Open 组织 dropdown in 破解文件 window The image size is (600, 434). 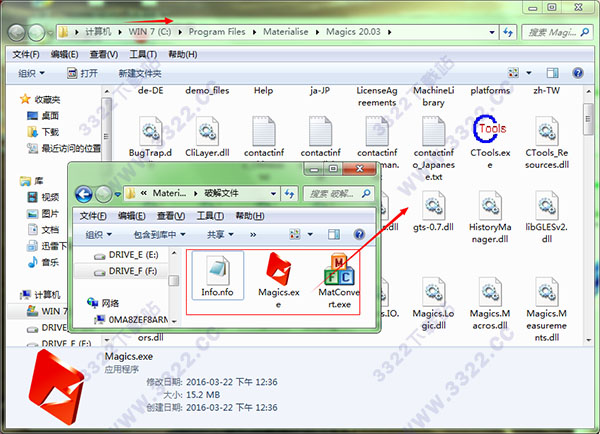tap(98, 234)
